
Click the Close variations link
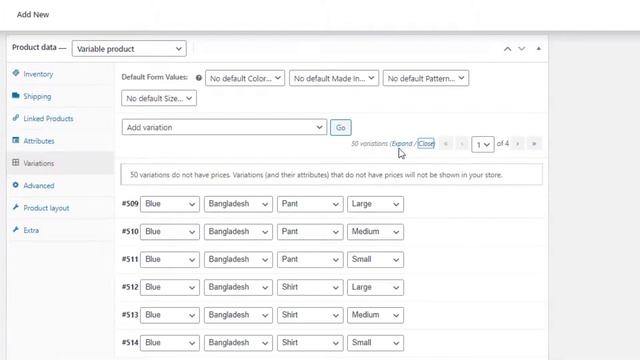point(426,144)
